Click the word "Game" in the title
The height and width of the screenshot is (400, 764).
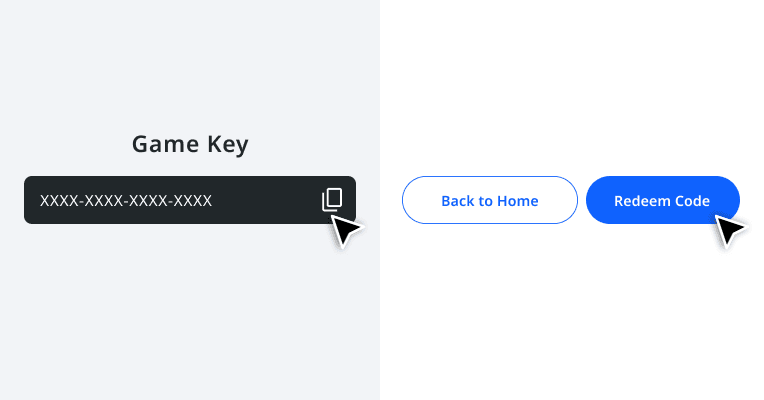click(x=166, y=144)
